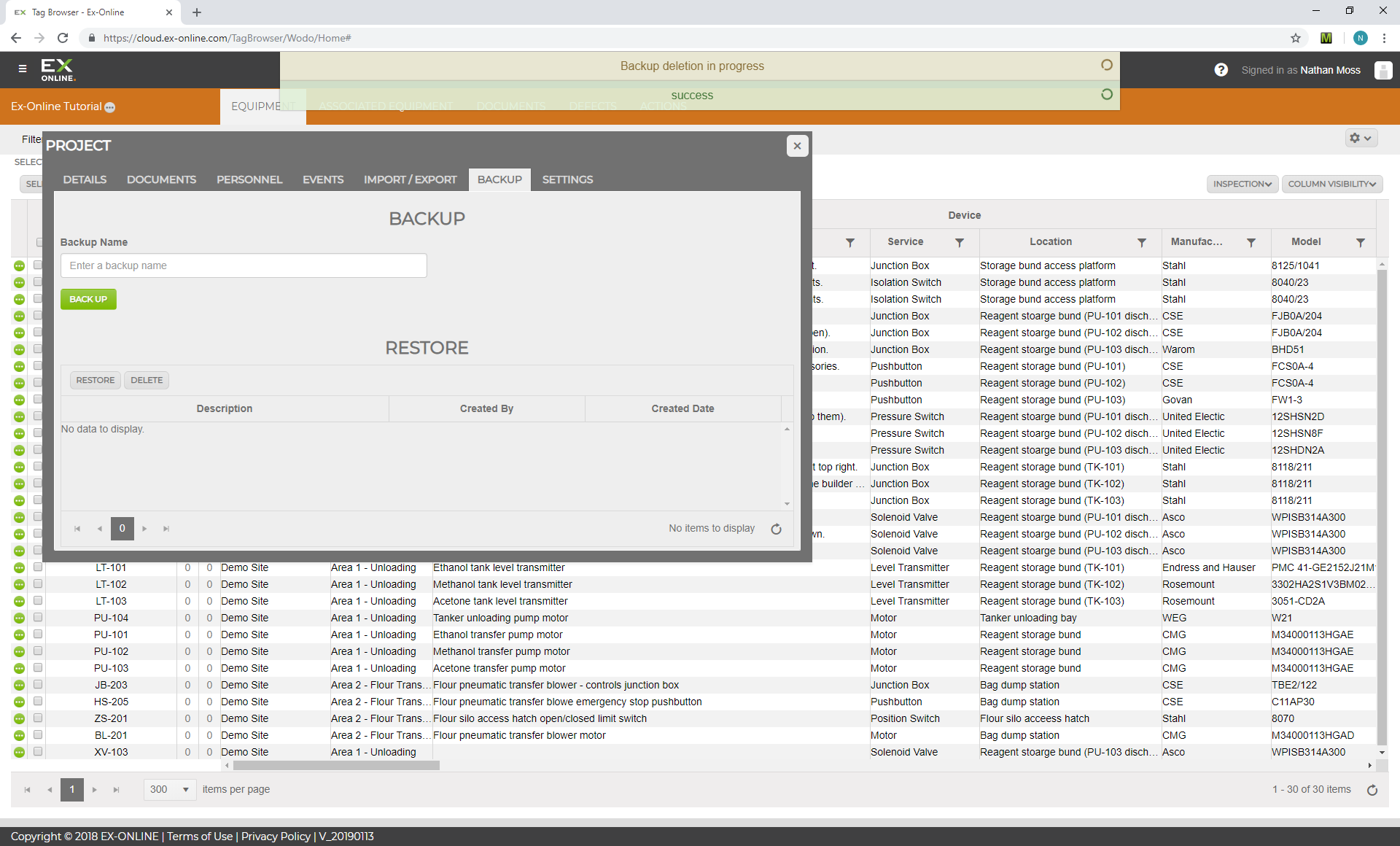Click the help question mark icon
This screenshot has width=1400, height=846.
pos(1221,70)
